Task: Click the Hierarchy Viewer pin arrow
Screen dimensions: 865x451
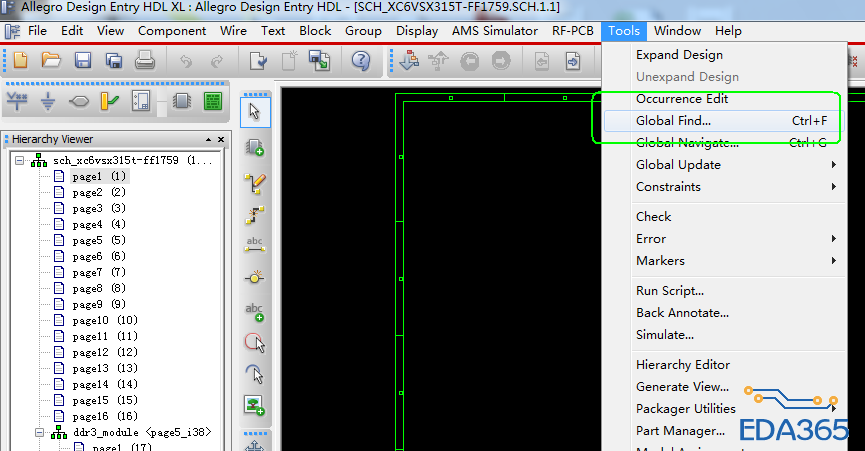Action: click(209, 139)
